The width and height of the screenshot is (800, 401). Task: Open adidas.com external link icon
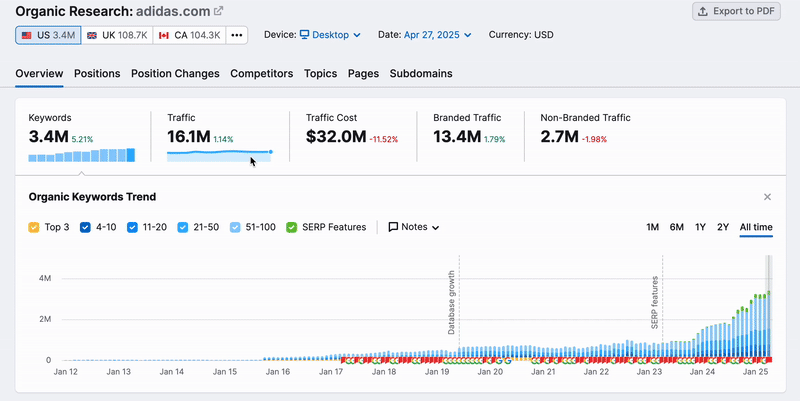[219, 11]
